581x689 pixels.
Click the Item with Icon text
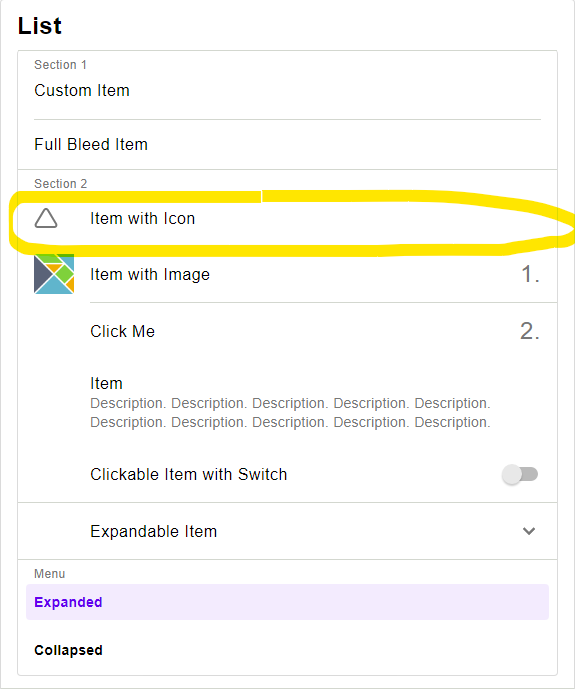point(142,218)
